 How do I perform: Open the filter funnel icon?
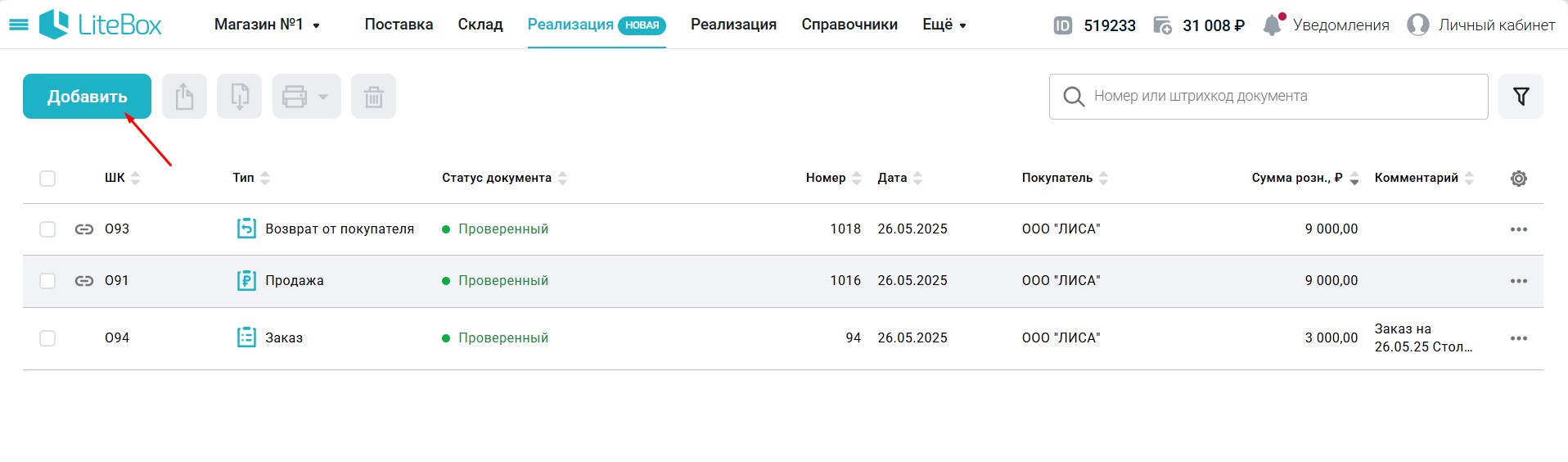[1521, 97]
